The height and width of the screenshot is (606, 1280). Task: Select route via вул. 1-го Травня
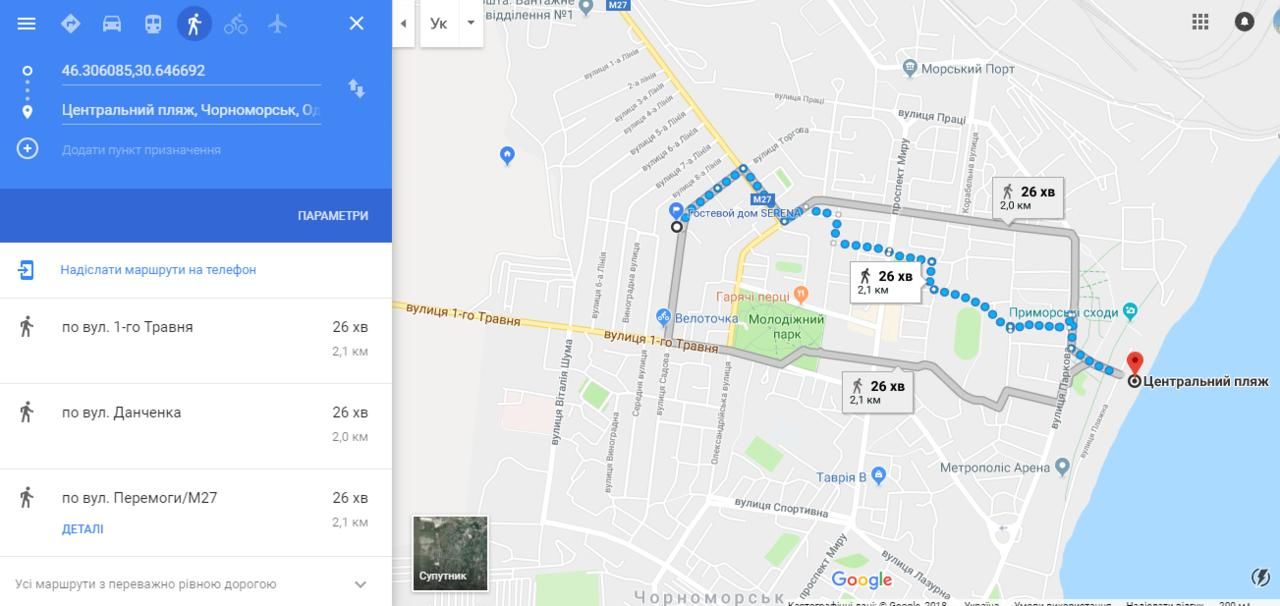click(x=196, y=340)
